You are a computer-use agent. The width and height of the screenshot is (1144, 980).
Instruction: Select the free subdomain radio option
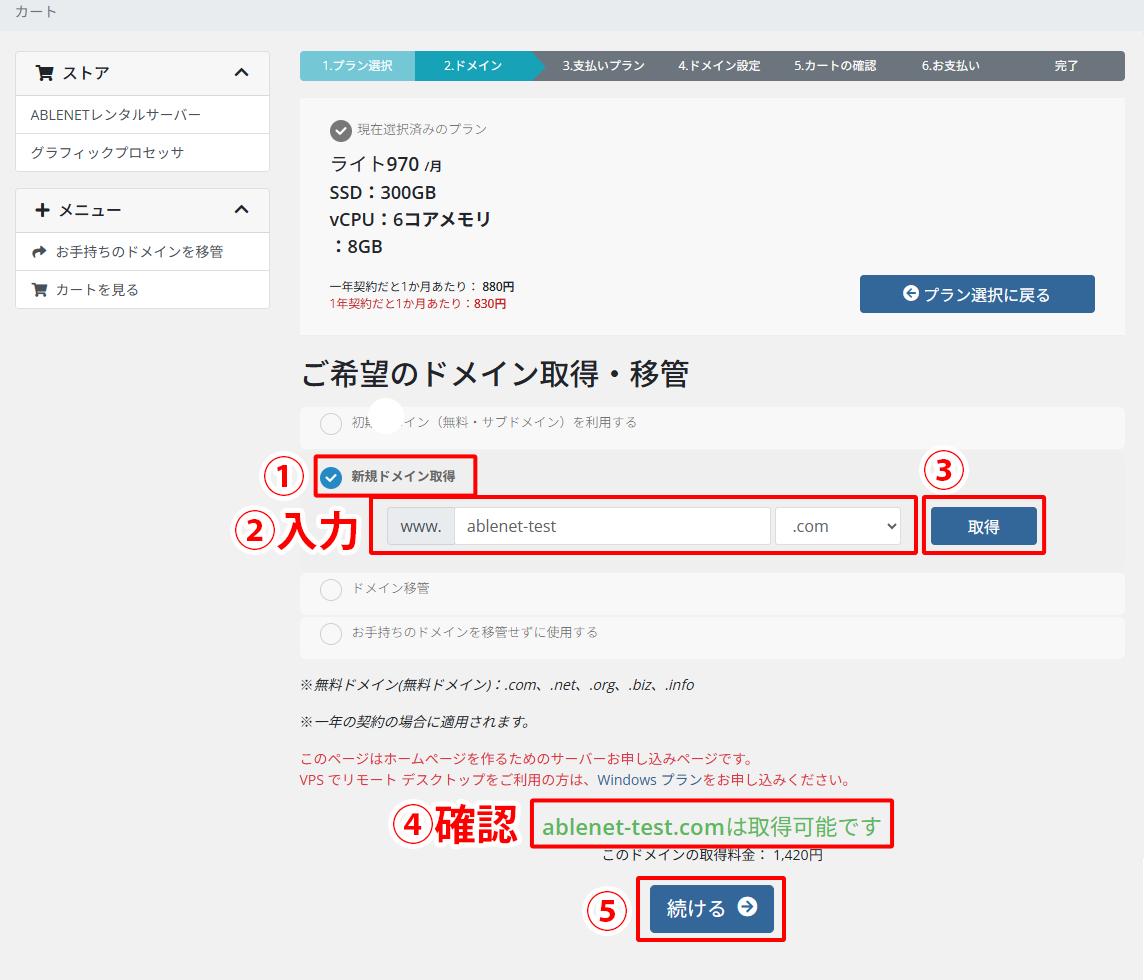tap(331, 424)
